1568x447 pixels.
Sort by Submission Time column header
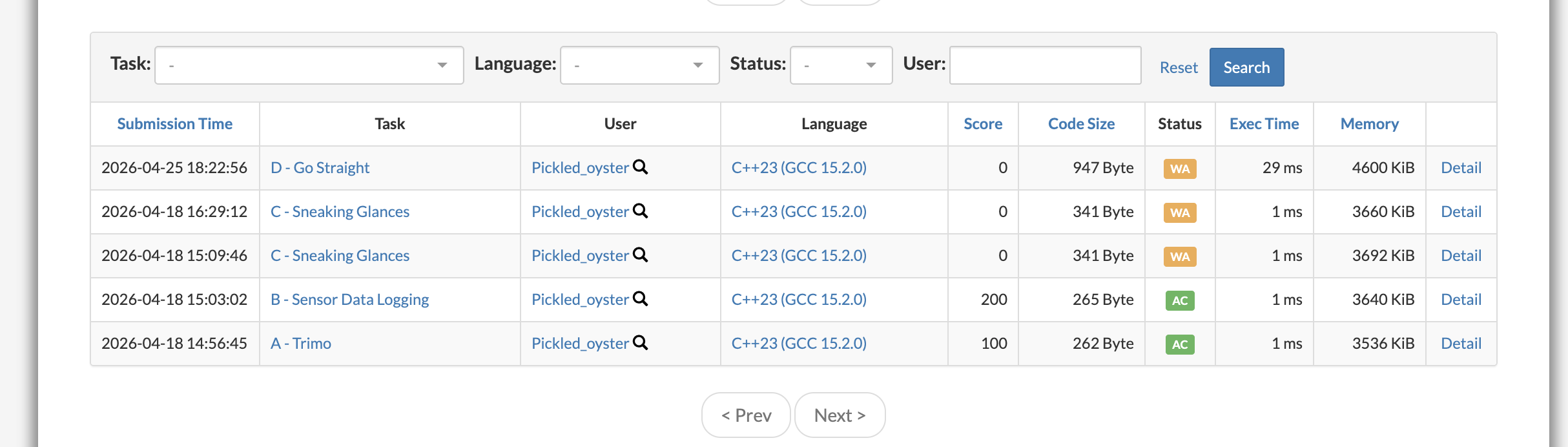[174, 124]
